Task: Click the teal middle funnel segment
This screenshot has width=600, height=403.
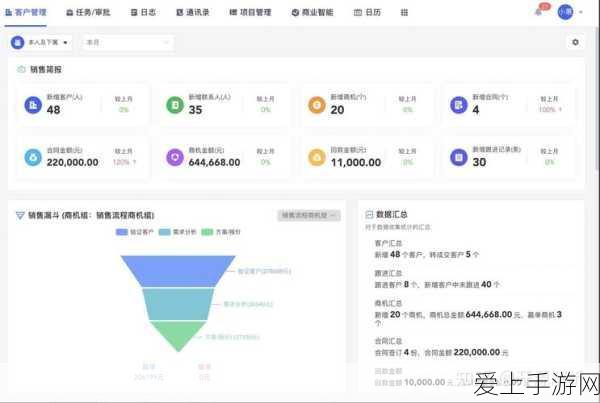Action: [x=178, y=304]
